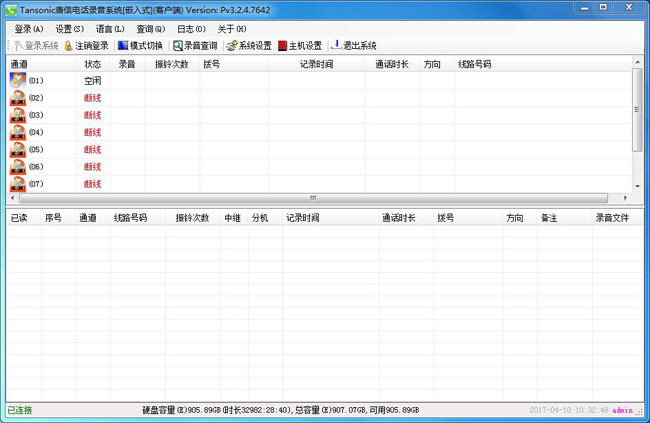Select the channel (07) row icon

pos(18,184)
